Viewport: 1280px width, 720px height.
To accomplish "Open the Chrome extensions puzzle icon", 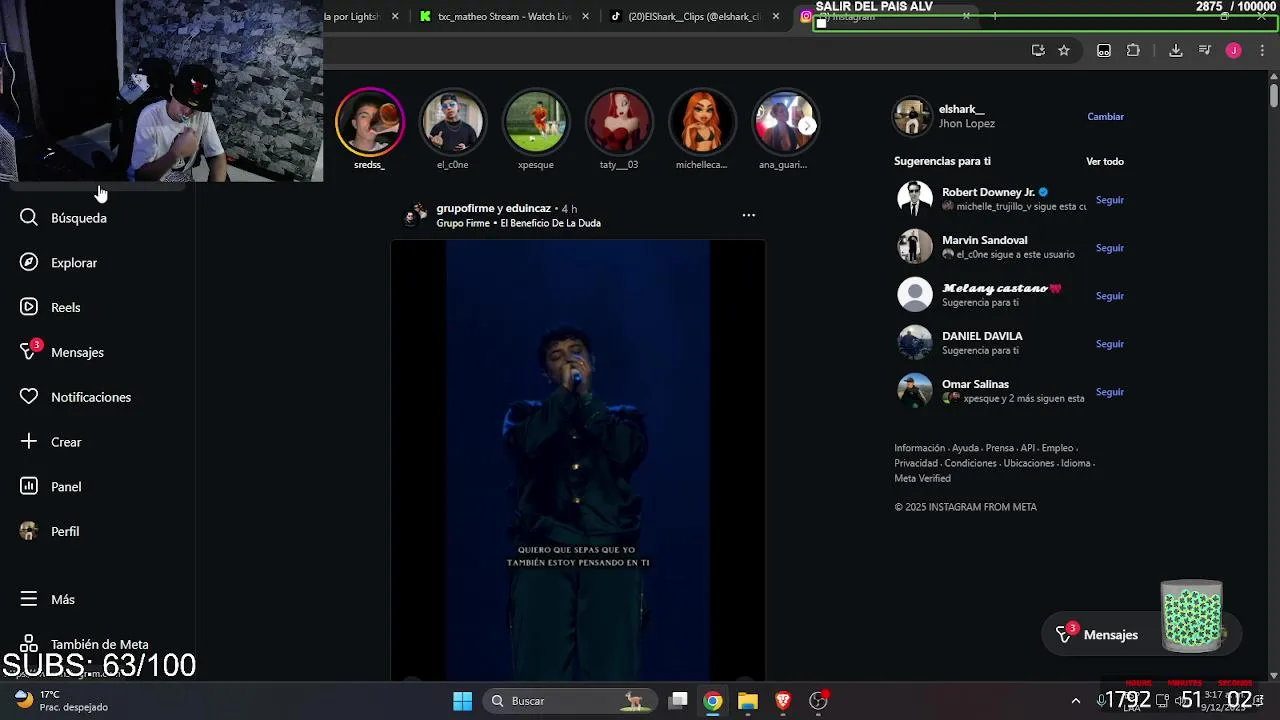I will pyautogui.click(x=1133, y=50).
